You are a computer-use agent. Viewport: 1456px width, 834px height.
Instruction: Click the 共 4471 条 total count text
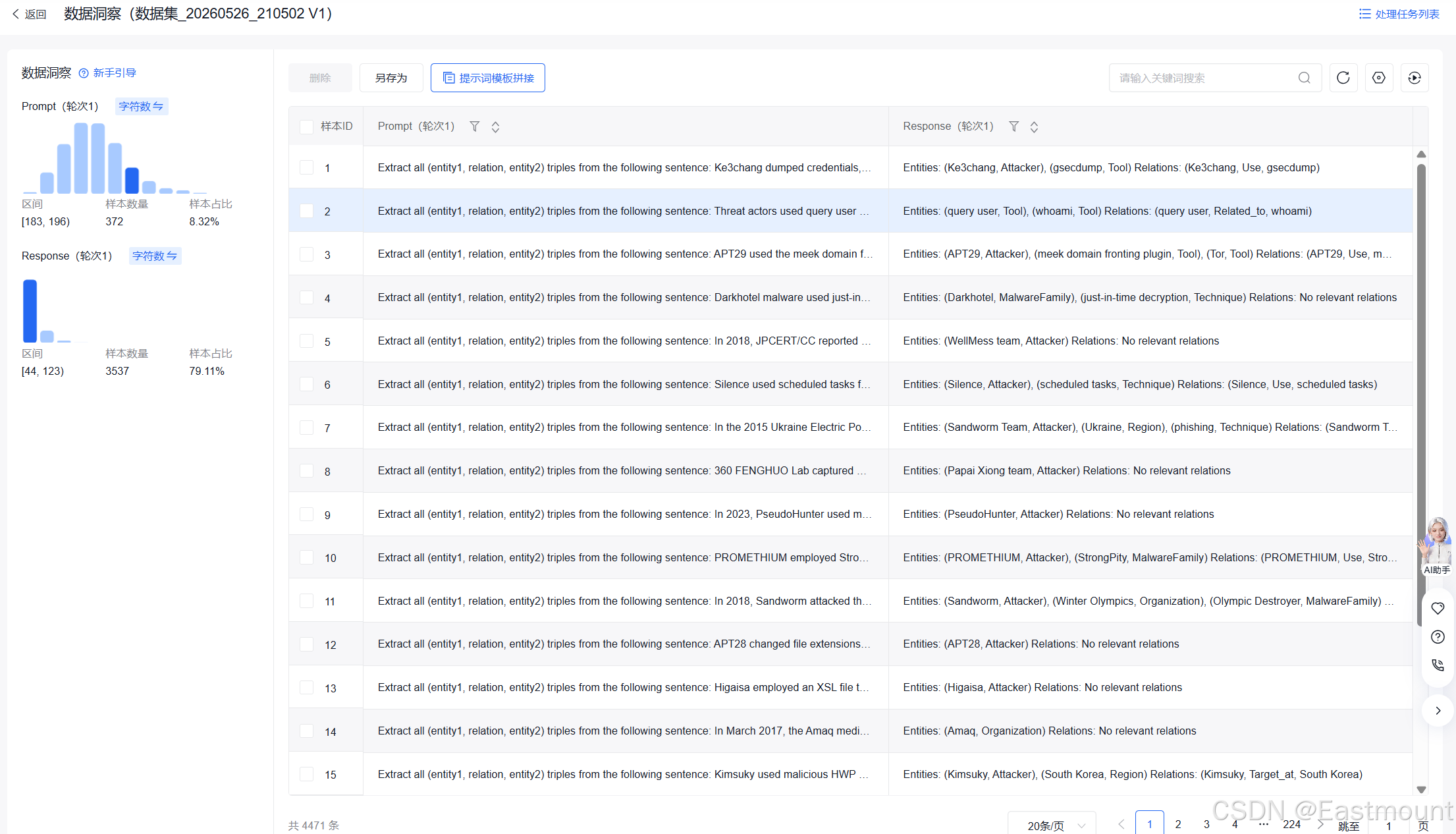[313, 825]
